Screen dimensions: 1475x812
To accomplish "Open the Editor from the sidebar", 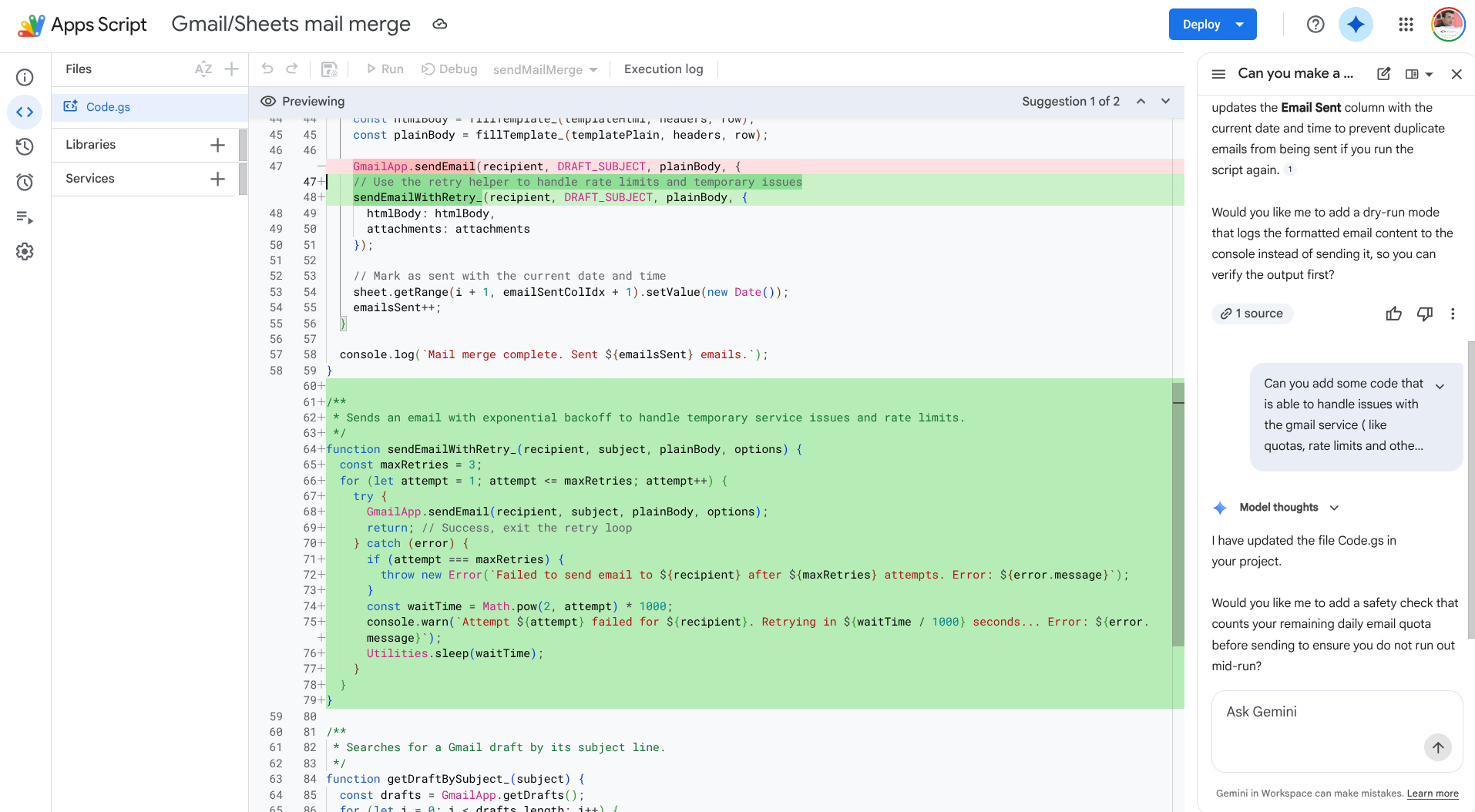I will [x=25, y=112].
